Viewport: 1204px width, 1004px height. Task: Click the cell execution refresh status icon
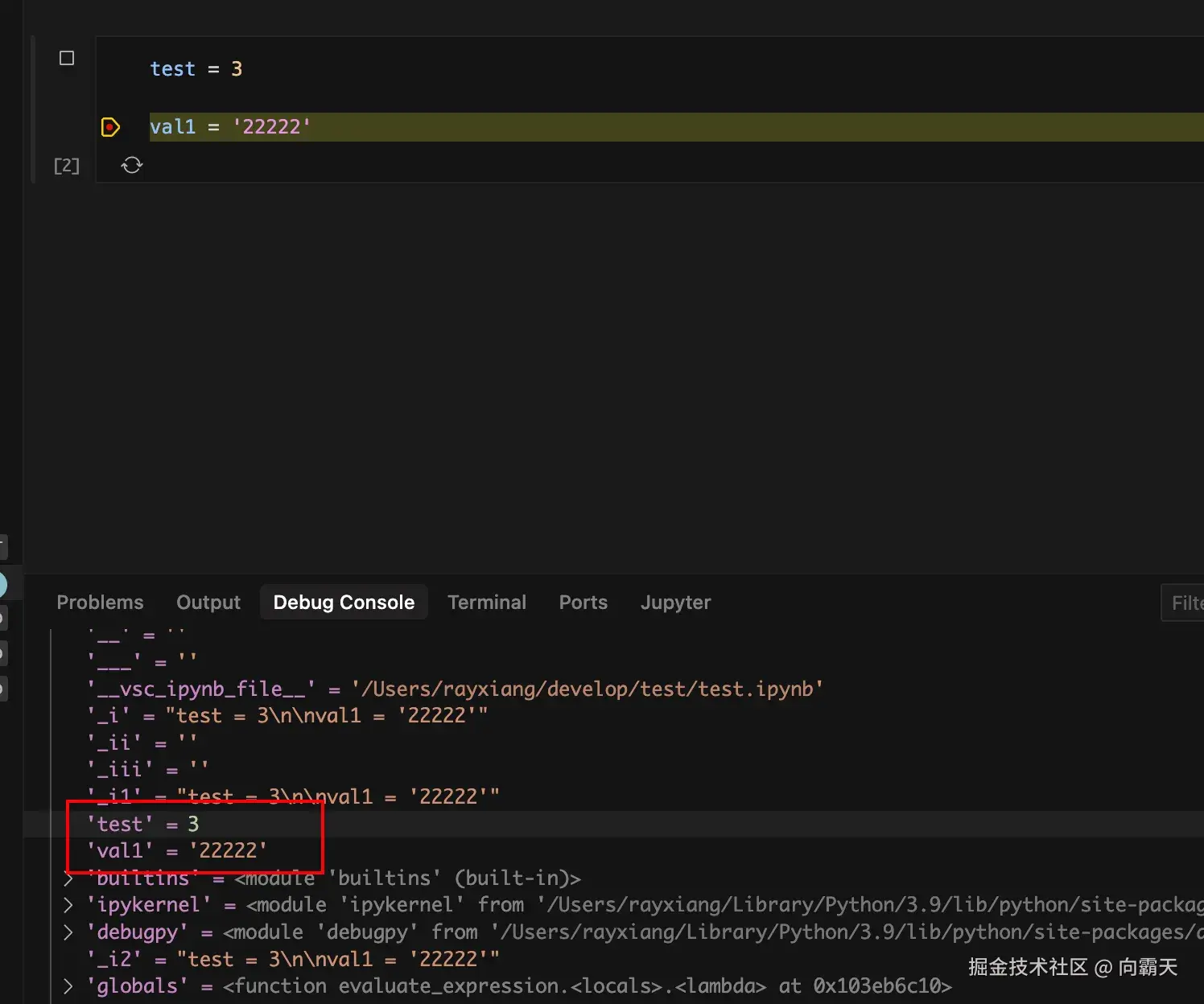pos(132,166)
